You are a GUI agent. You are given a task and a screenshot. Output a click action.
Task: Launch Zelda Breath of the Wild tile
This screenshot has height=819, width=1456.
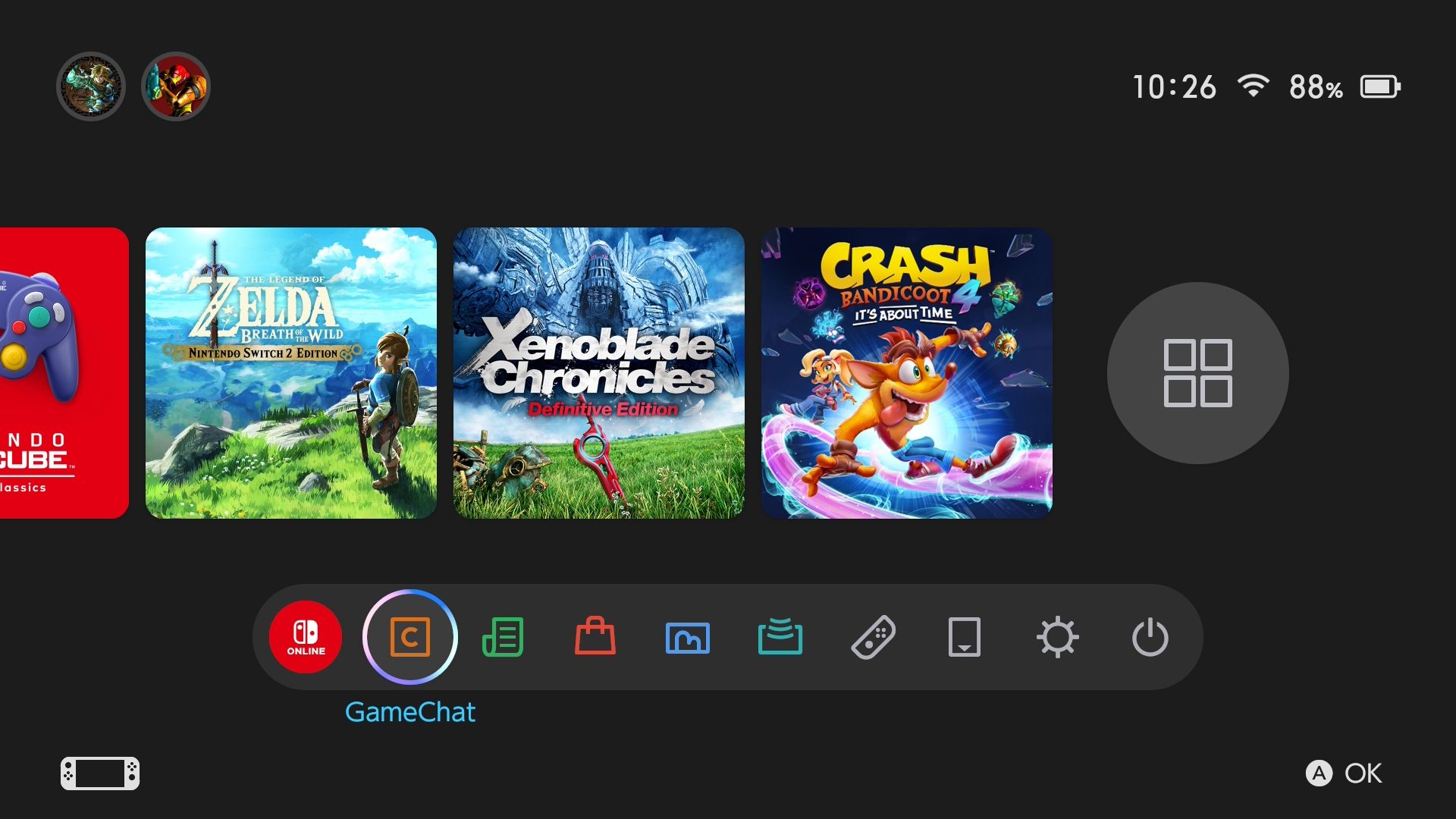(291, 373)
